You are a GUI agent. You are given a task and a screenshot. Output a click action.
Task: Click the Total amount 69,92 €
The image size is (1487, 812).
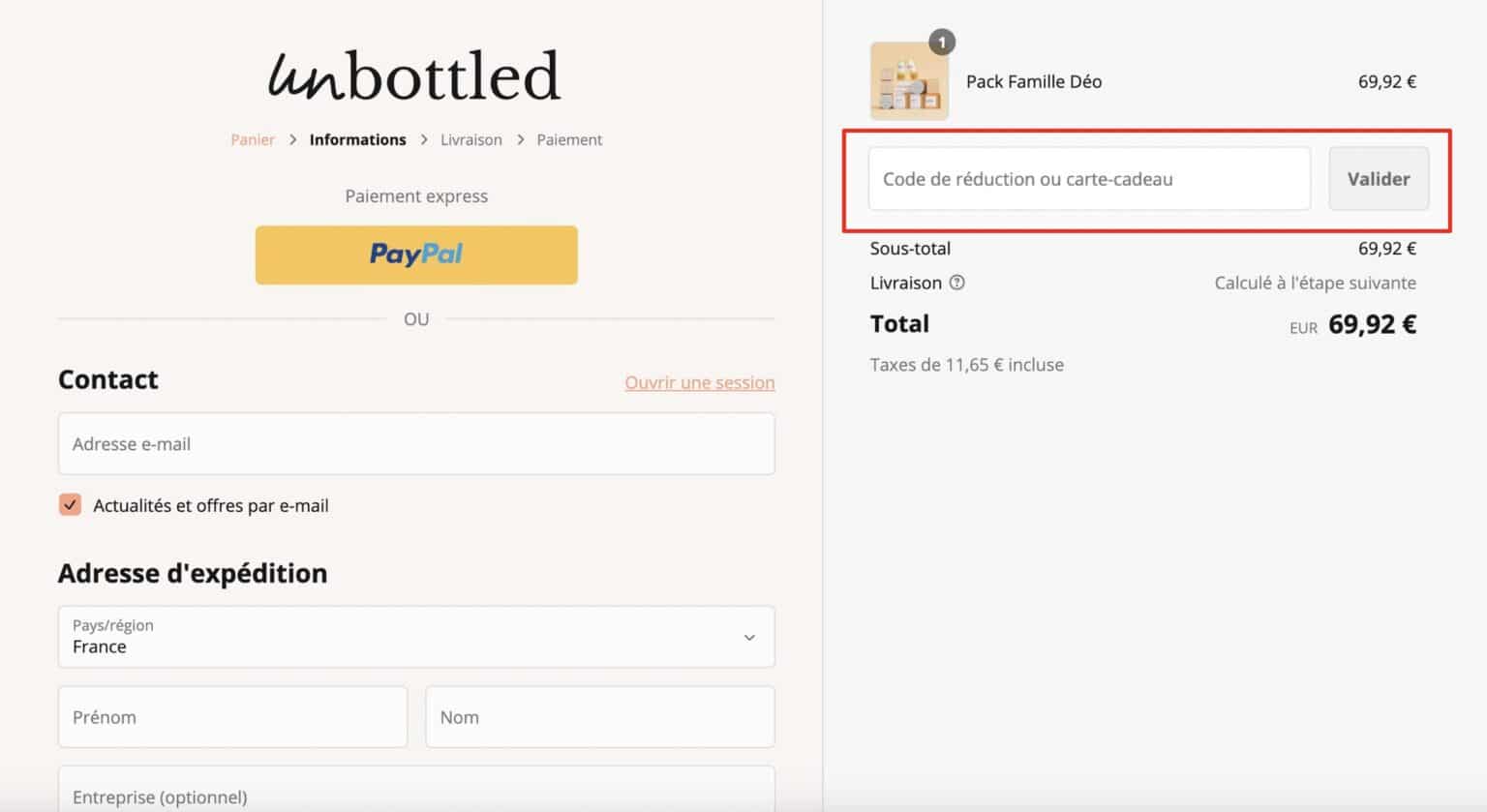click(1372, 324)
